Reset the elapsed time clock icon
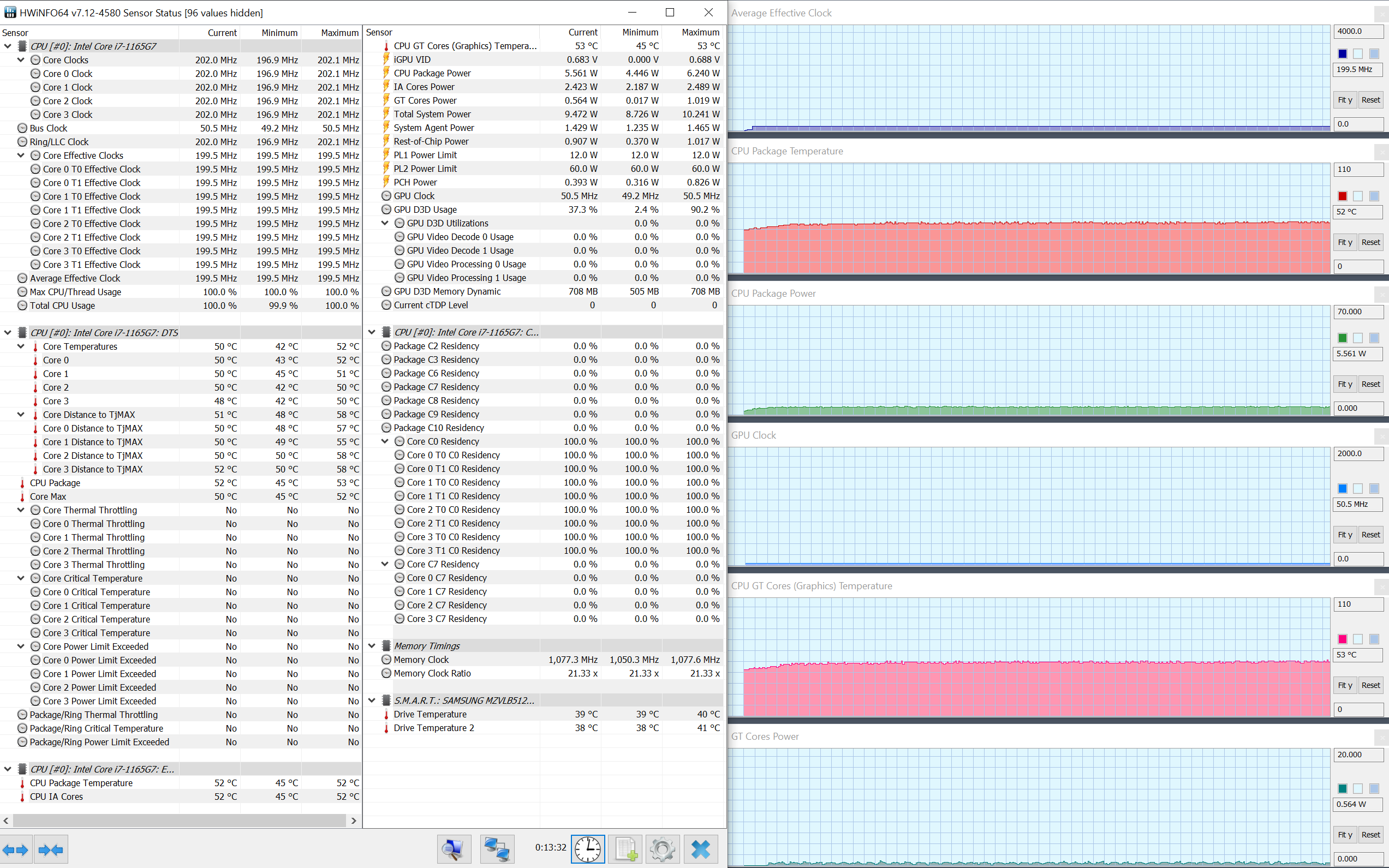 tap(587, 849)
